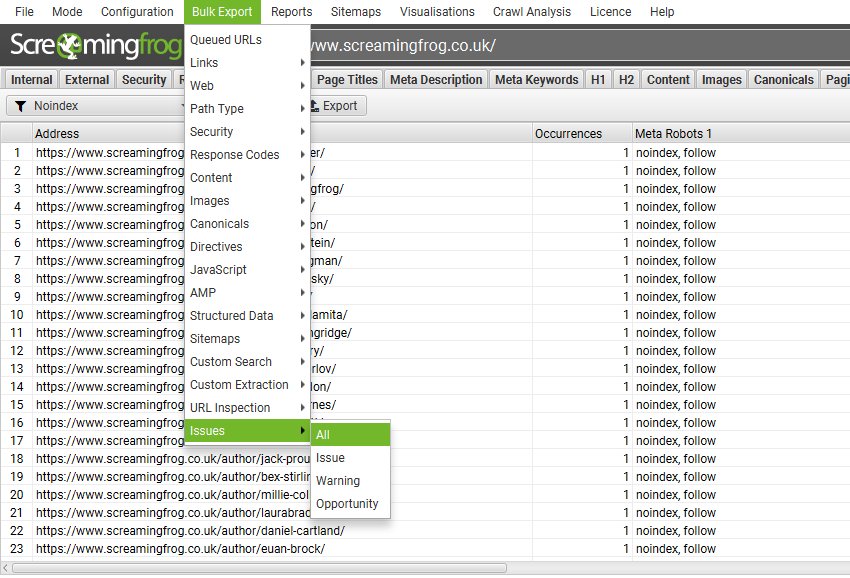
Task: Click noindex, follow value in row 20
Action: 676,494
